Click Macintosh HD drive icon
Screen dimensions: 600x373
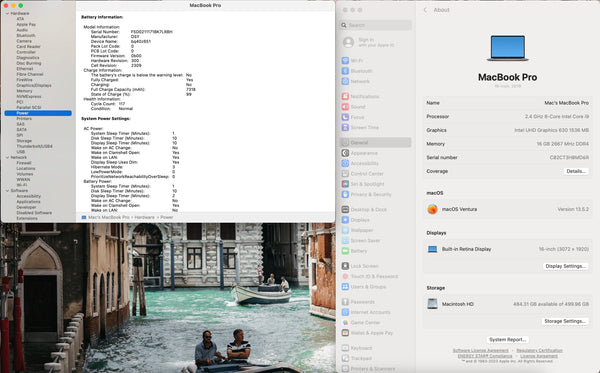(432, 304)
